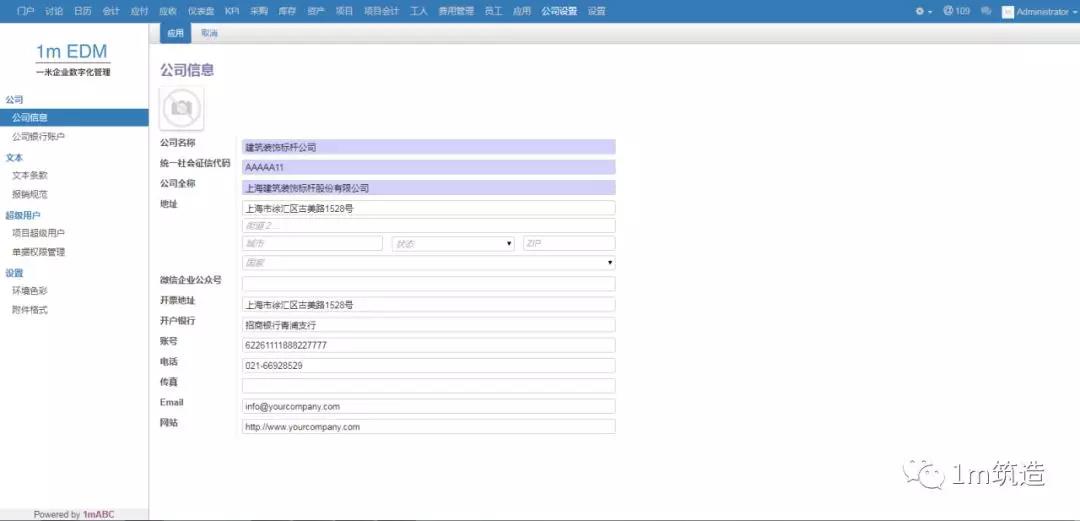Focus the ZIP code field
Image resolution: width=1080 pixels, height=521 pixels.
pyautogui.click(x=568, y=243)
